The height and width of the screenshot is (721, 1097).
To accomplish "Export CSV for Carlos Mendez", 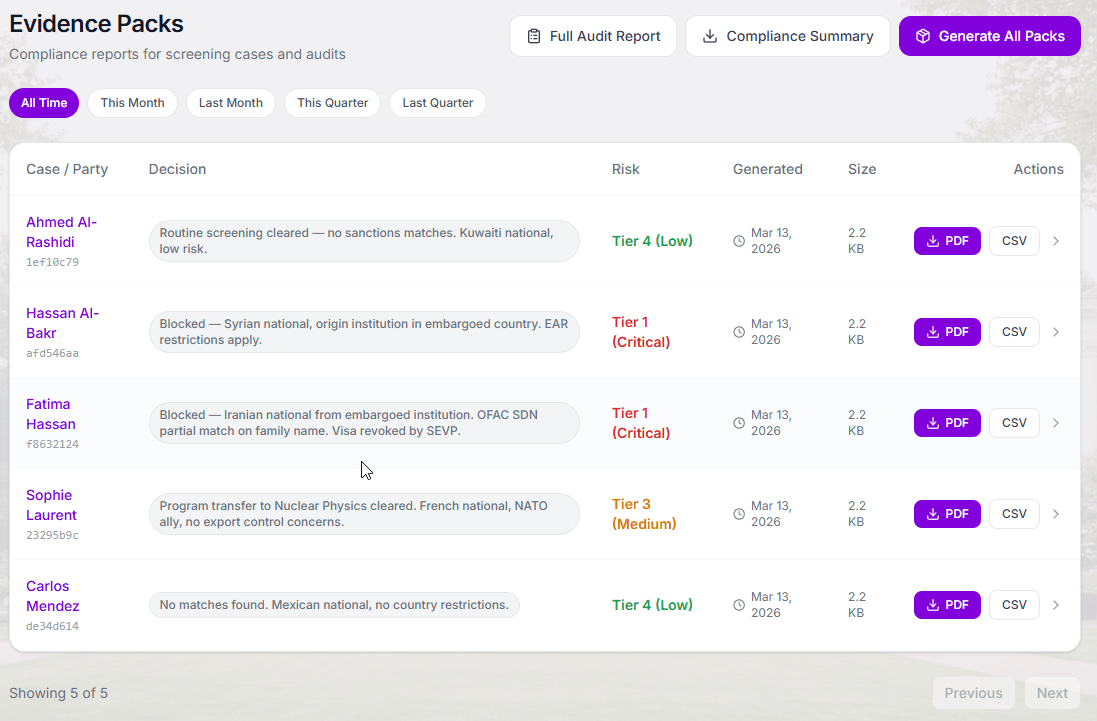I will (1014, 605).
